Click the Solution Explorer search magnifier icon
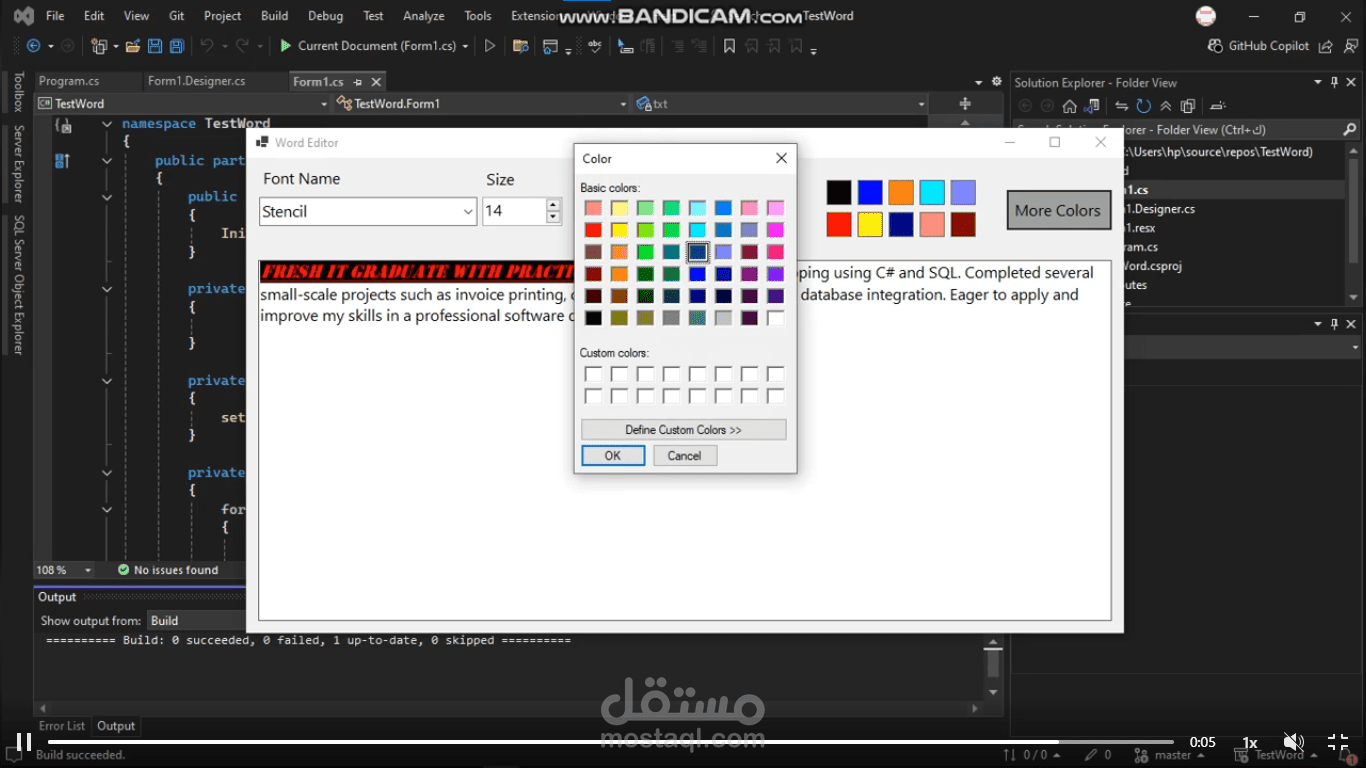Viewport: 1366px width, 768px height. click(x=1350, y=129)
